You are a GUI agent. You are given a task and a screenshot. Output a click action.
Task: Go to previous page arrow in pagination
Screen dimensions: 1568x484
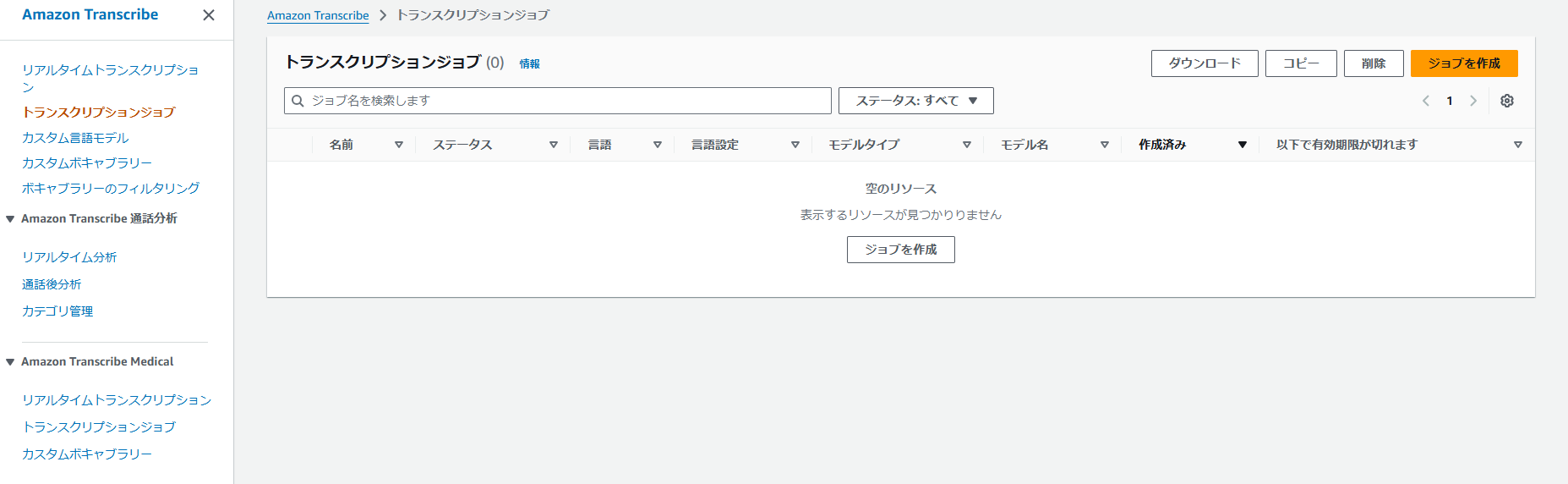1426,101
